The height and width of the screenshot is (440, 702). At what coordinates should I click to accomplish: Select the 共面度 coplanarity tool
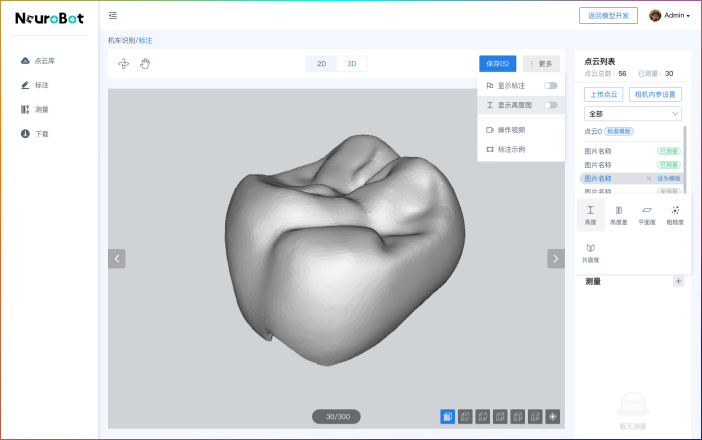(x=590, y=251)
